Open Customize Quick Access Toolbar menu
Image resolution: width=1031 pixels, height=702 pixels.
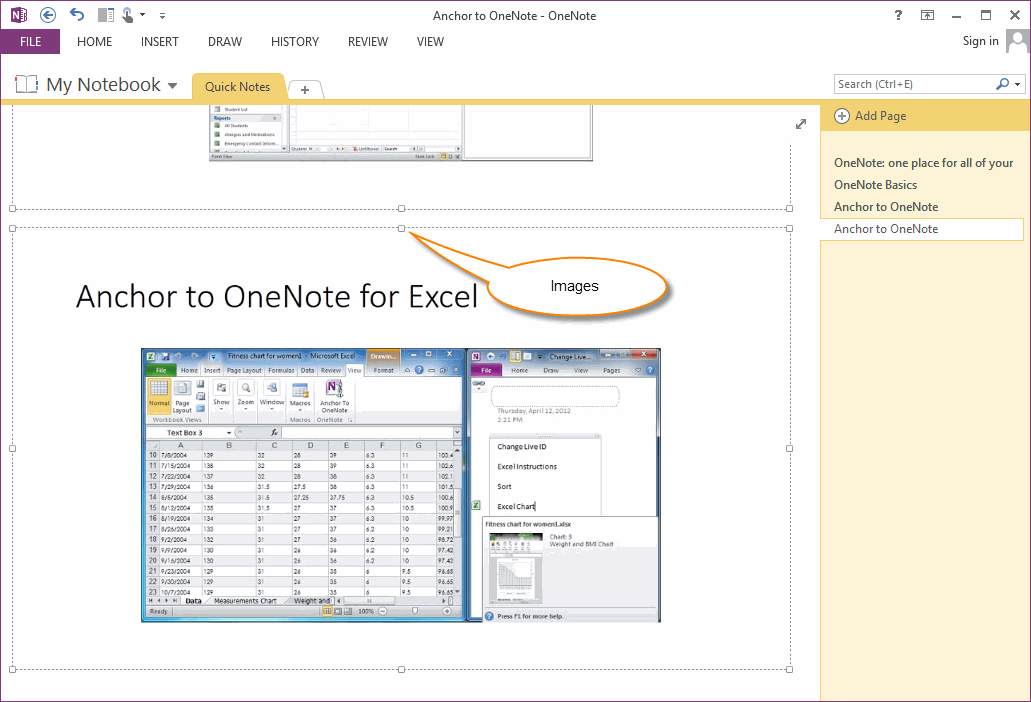[162, 15]
